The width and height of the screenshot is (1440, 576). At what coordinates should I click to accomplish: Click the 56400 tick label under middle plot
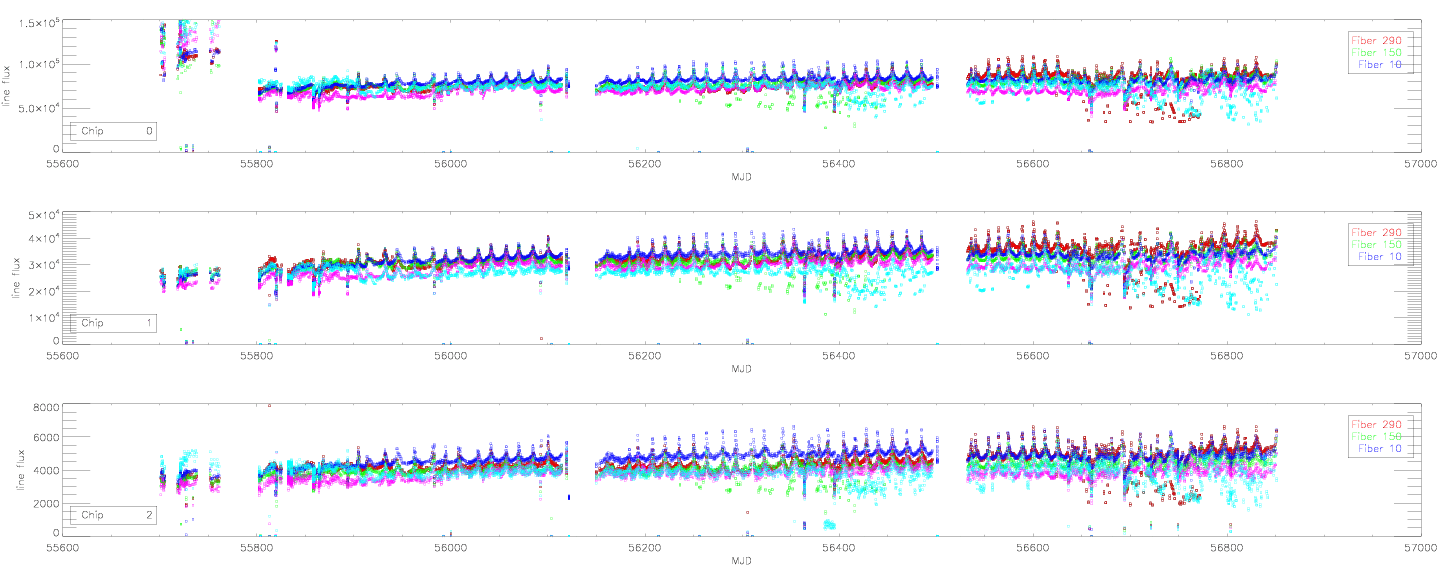pyautogui.click(x=839, y=356)
